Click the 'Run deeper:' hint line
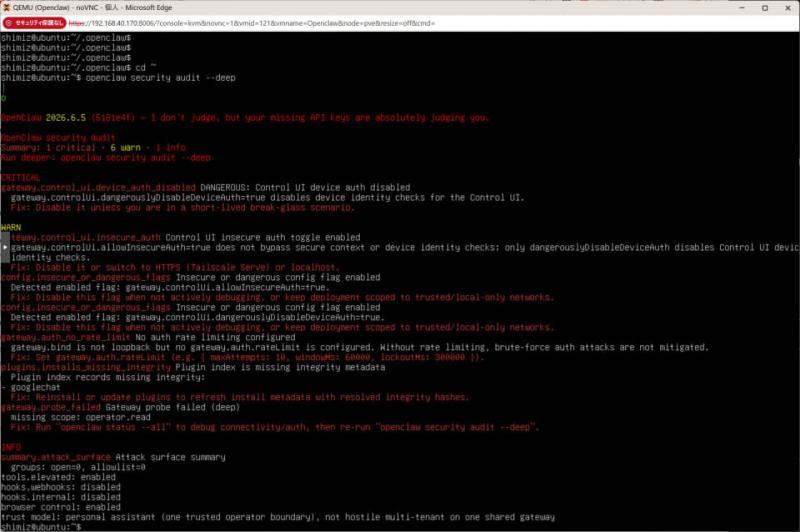Image resolution: width=800 pixels, height=532 pixels. pos(106,158)
